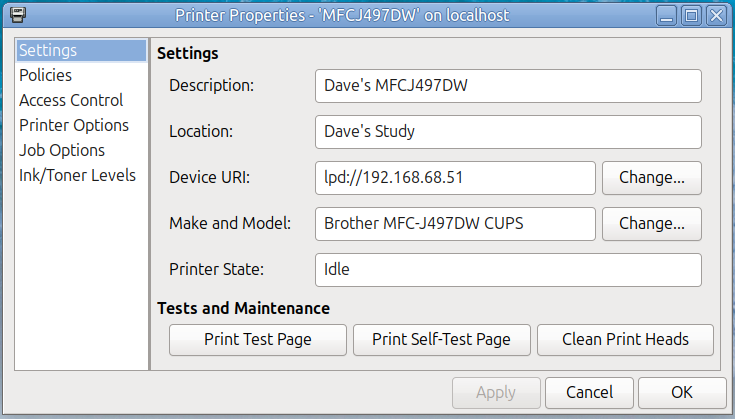Go to Access Control page

click(x=71, y=100)
